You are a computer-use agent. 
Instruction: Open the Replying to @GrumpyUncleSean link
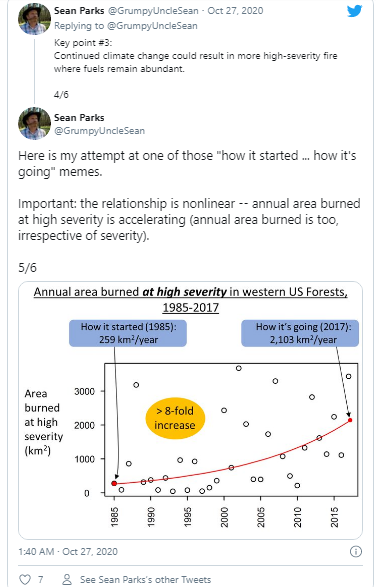click(x=125, y=26)
